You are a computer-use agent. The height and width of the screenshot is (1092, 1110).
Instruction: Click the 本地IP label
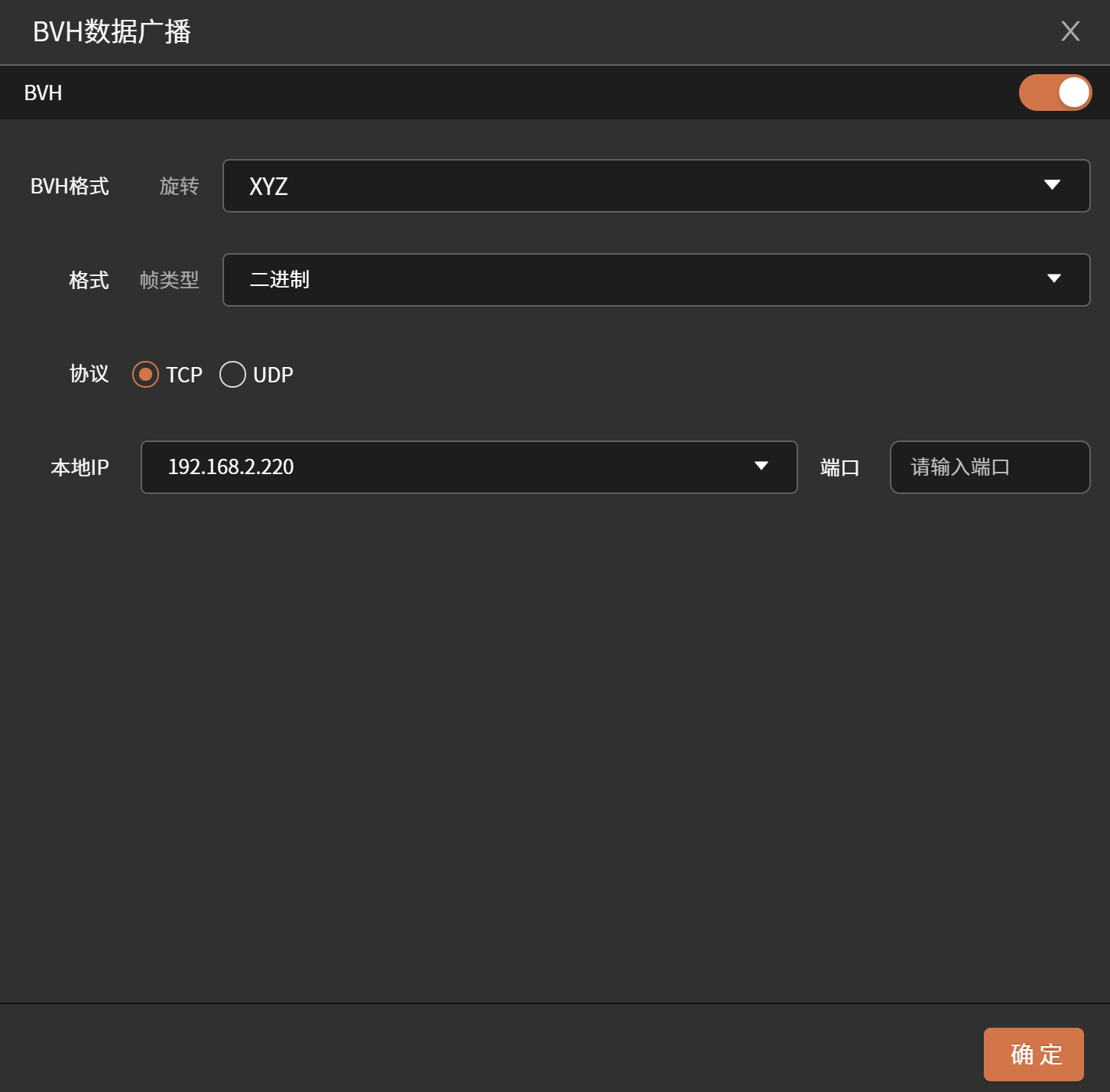pyautogui.click(x=80, y=468)
